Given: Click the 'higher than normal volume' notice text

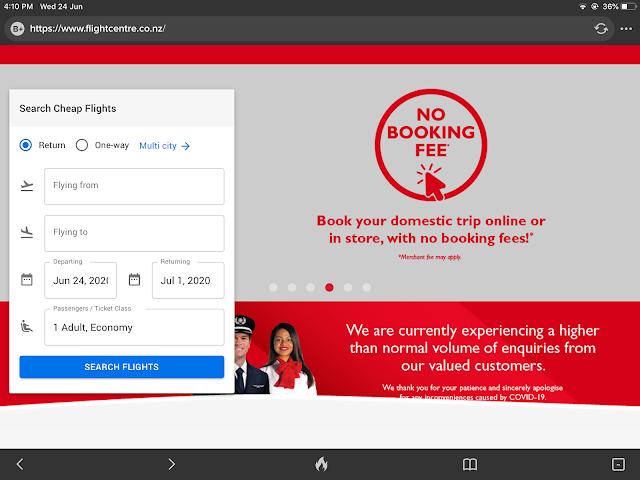Looking at the screenshot, I should click(473, 348).
